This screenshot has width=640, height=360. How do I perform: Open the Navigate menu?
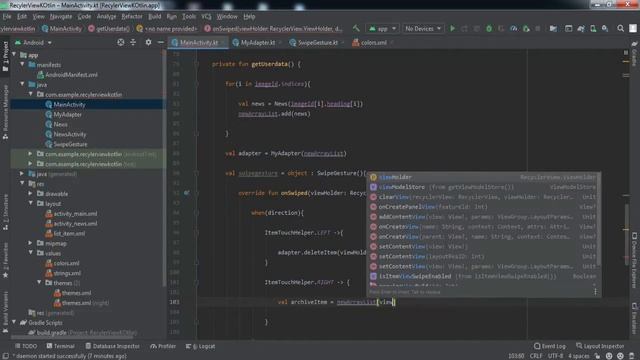61,17
